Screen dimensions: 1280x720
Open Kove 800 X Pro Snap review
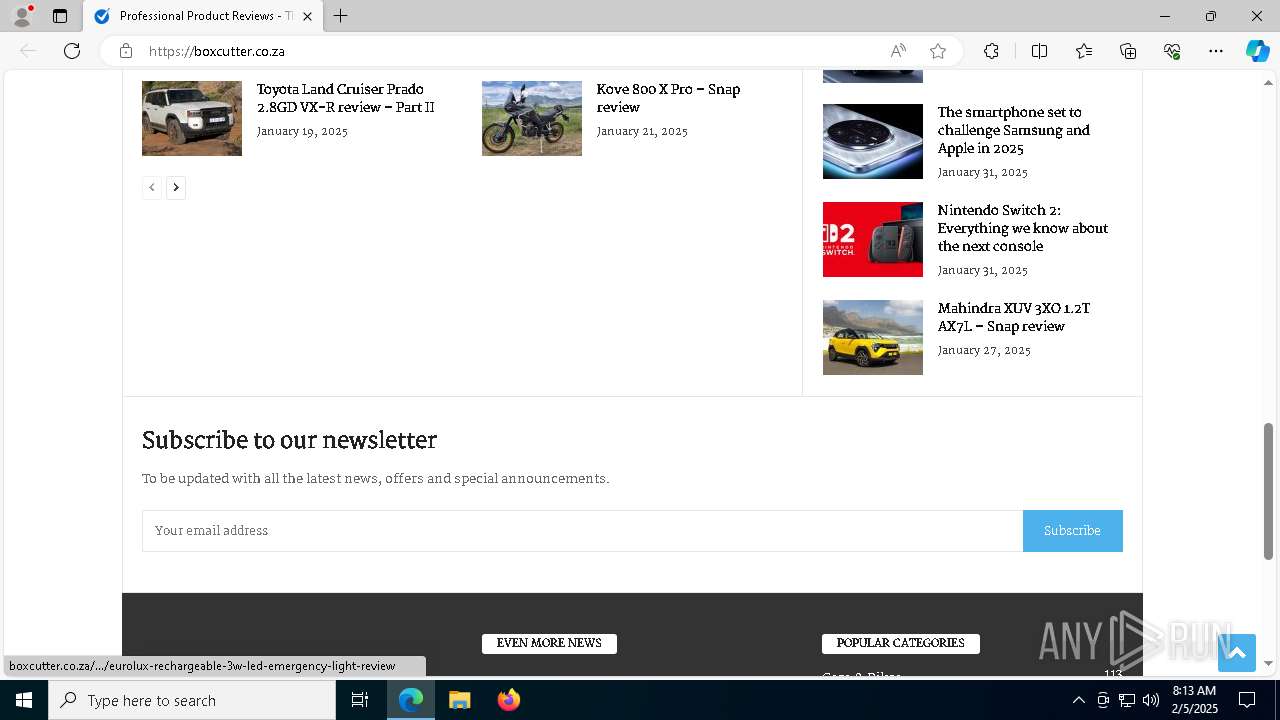click(x=668, y=98)
